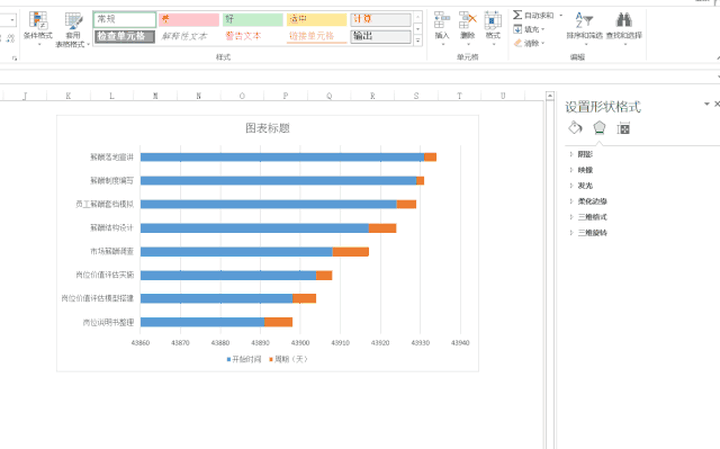This screenshot has height=449, width=720.
Task: Select axis label 岗位说明书整理
Action: (108, 322)
